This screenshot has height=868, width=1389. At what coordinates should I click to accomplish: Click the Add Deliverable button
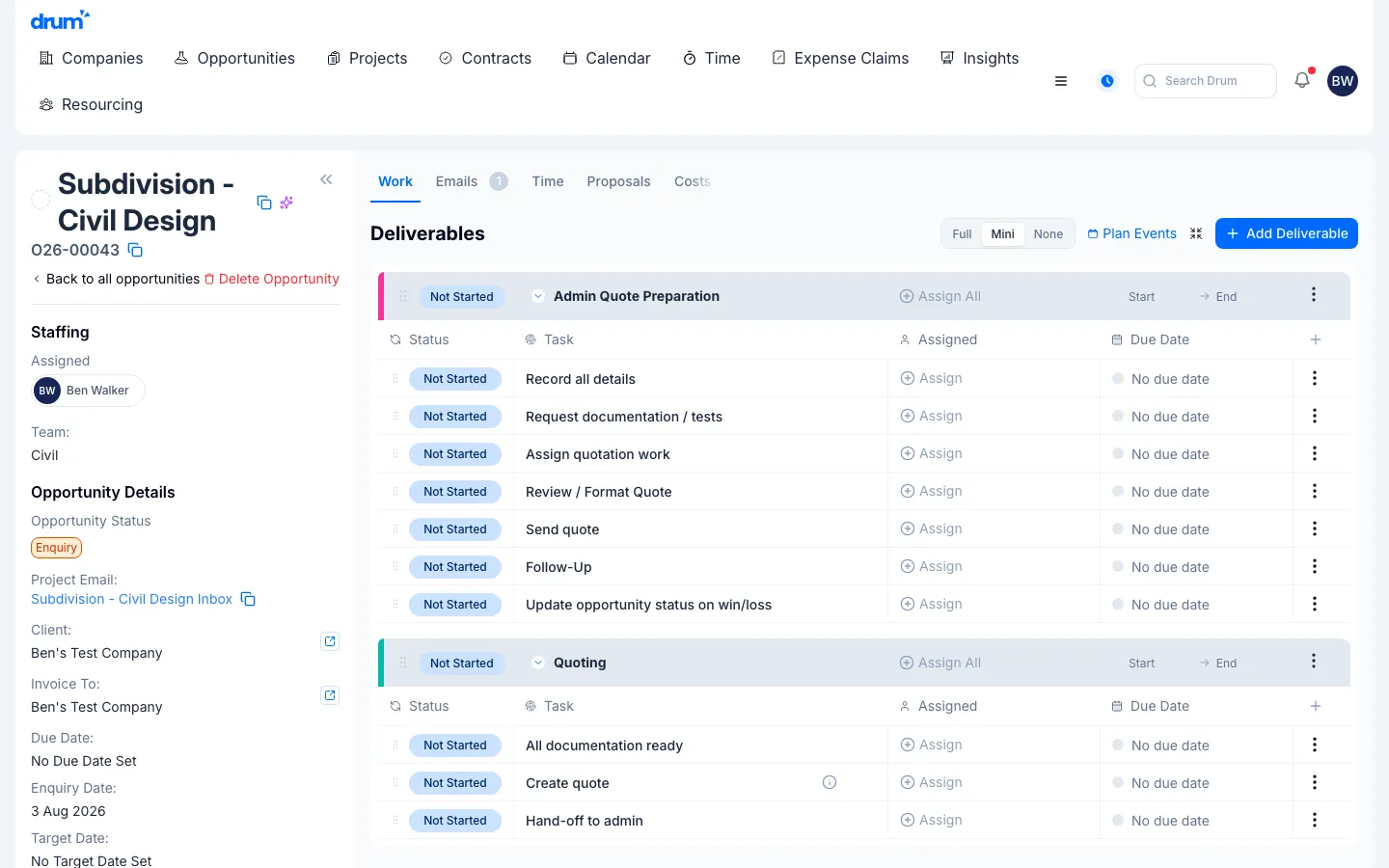point(1287,233)
